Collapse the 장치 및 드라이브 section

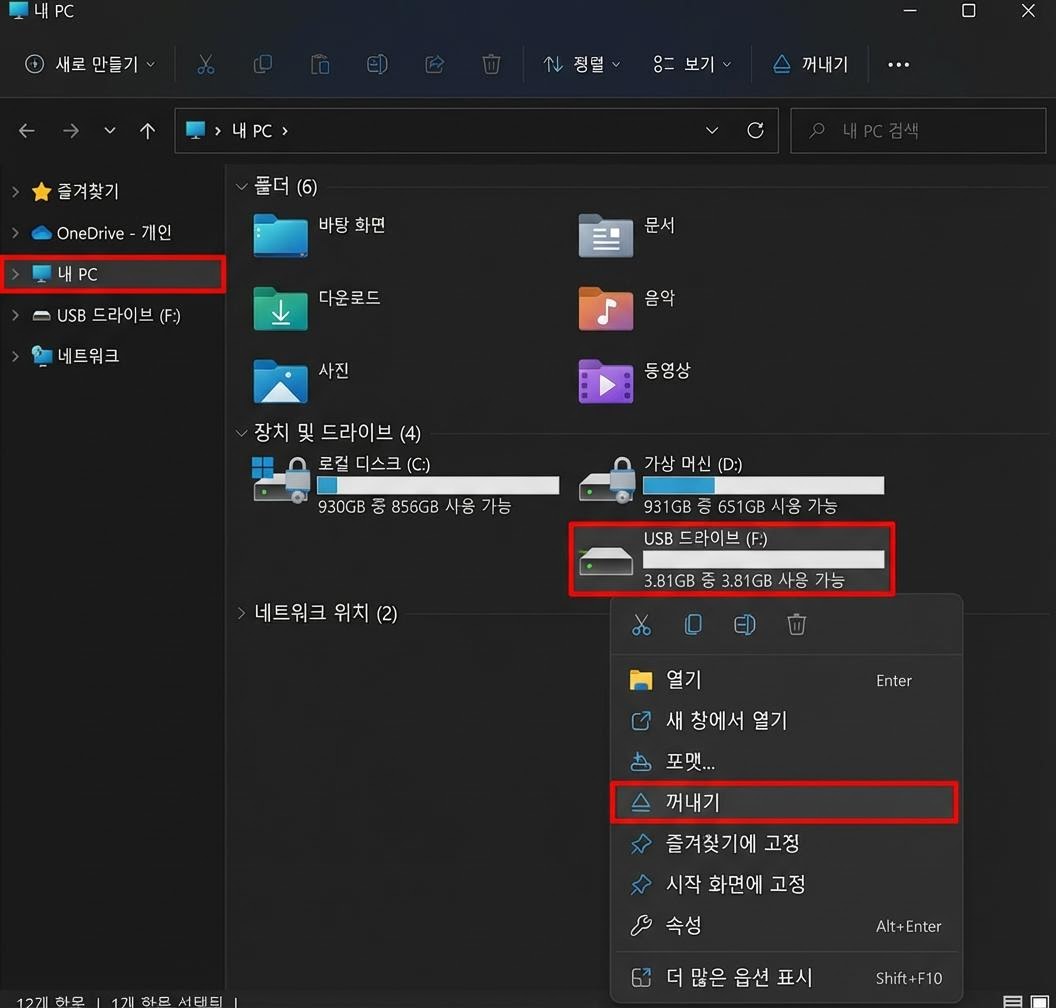(x=241, y=433)
